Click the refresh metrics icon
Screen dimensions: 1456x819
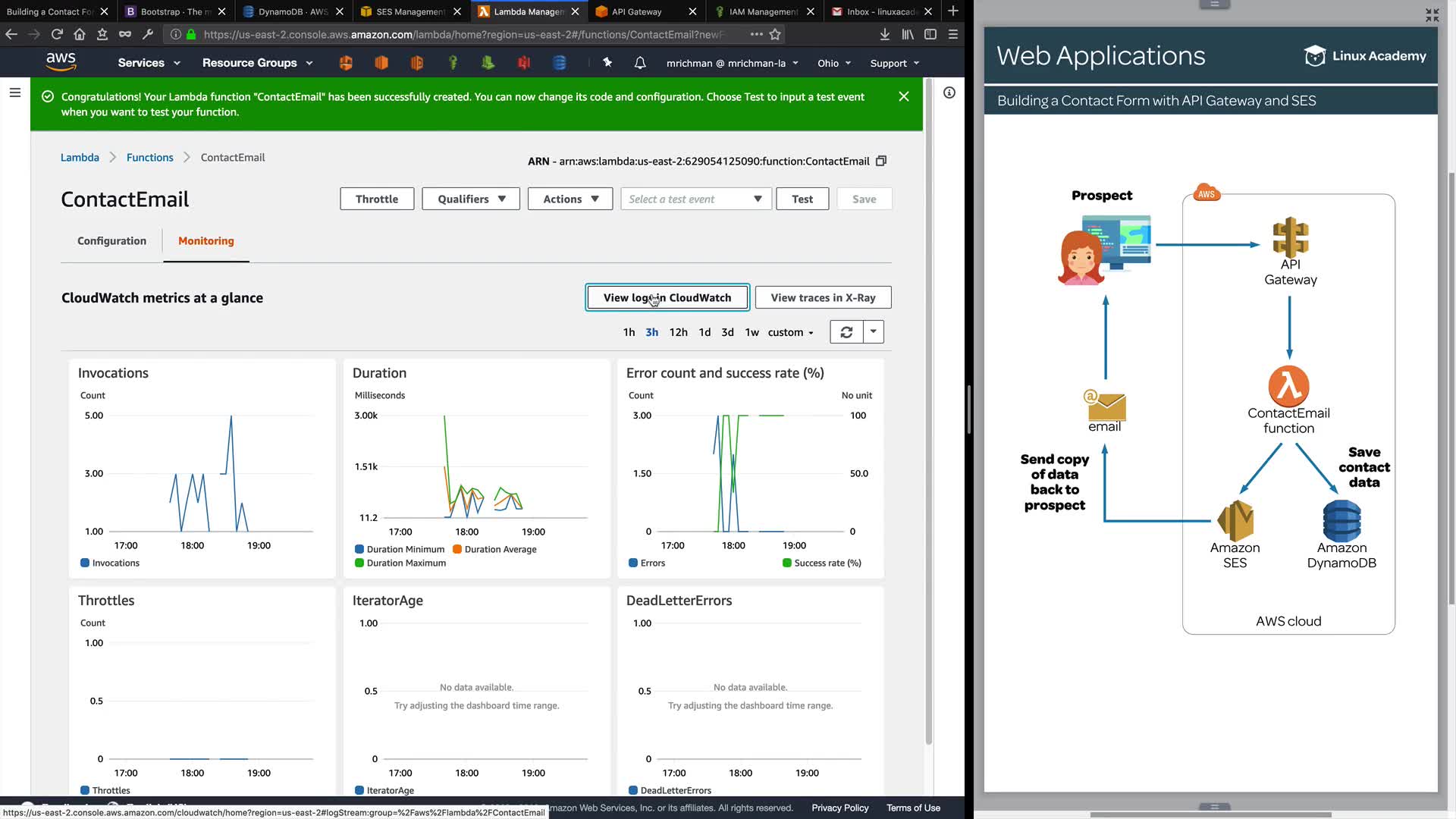pyautogui.click(x=846, y=332)
